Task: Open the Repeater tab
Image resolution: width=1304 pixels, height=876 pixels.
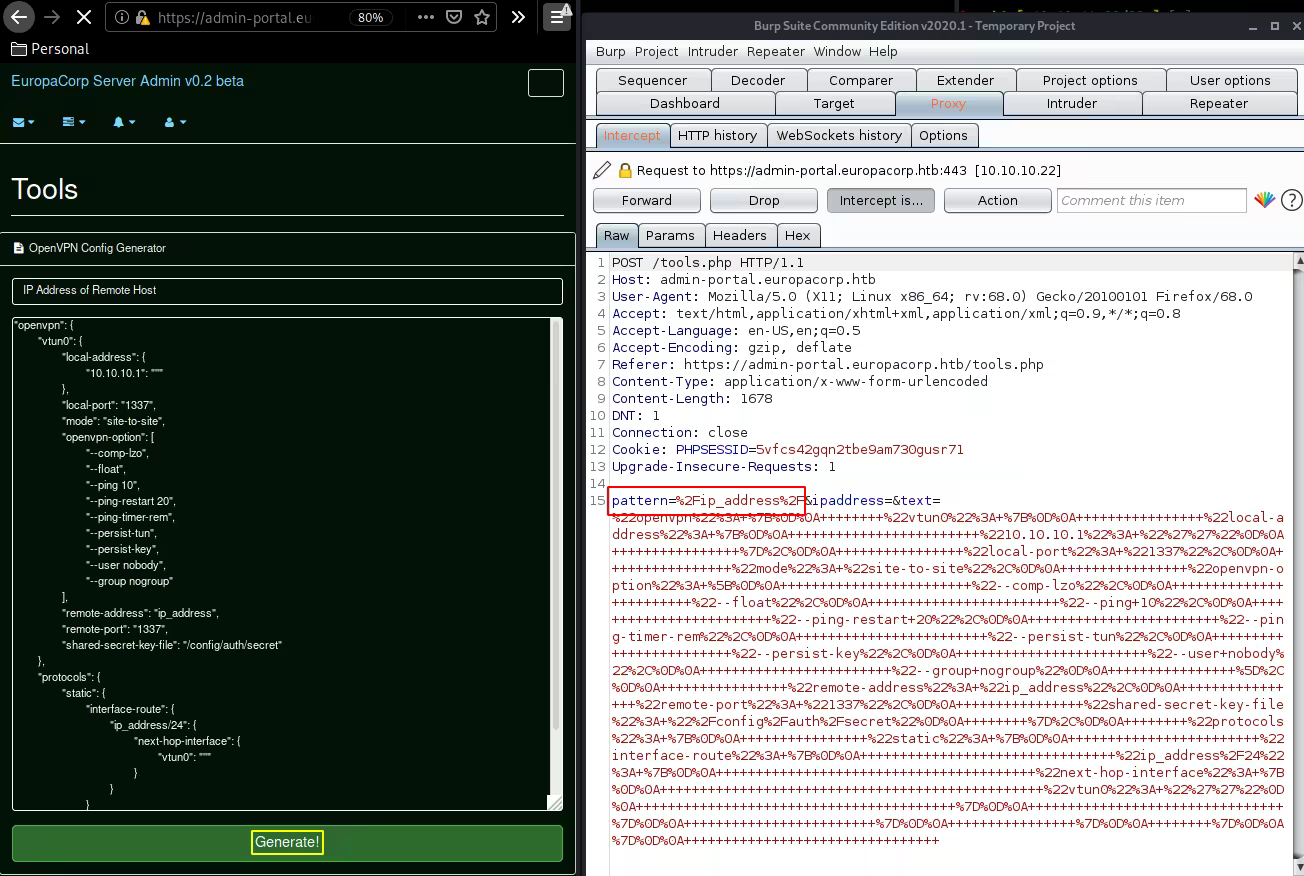Action: (x=1218, y=103)
